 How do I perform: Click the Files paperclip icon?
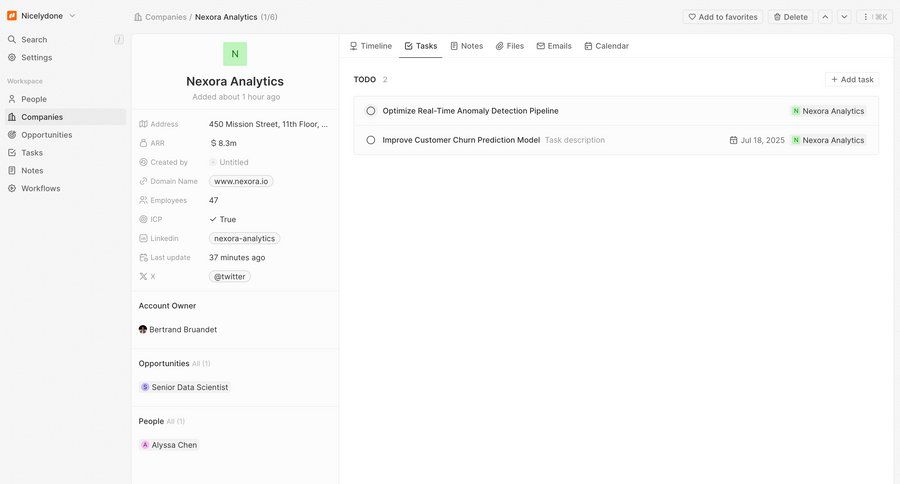[x=499, y=46]
